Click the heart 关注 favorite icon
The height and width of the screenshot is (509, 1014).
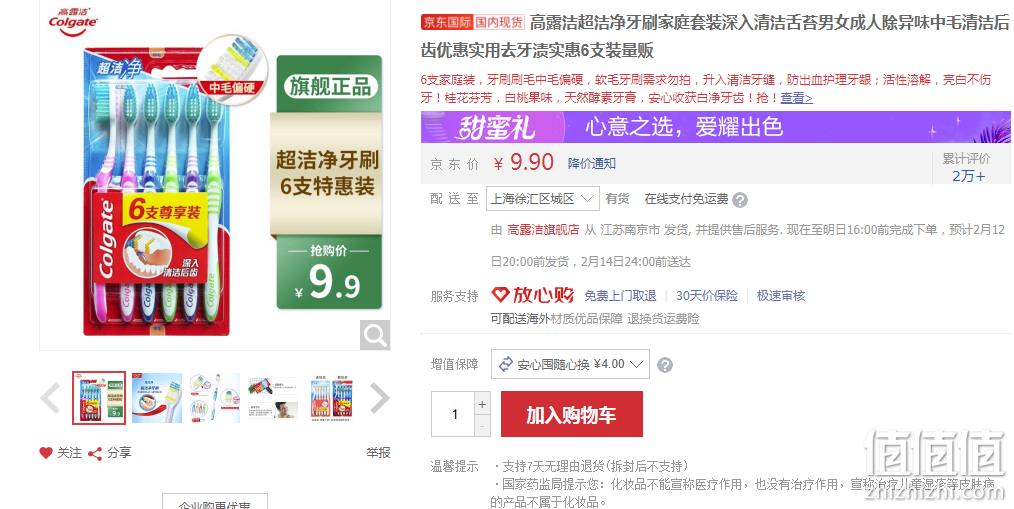[x=46, y=453]
